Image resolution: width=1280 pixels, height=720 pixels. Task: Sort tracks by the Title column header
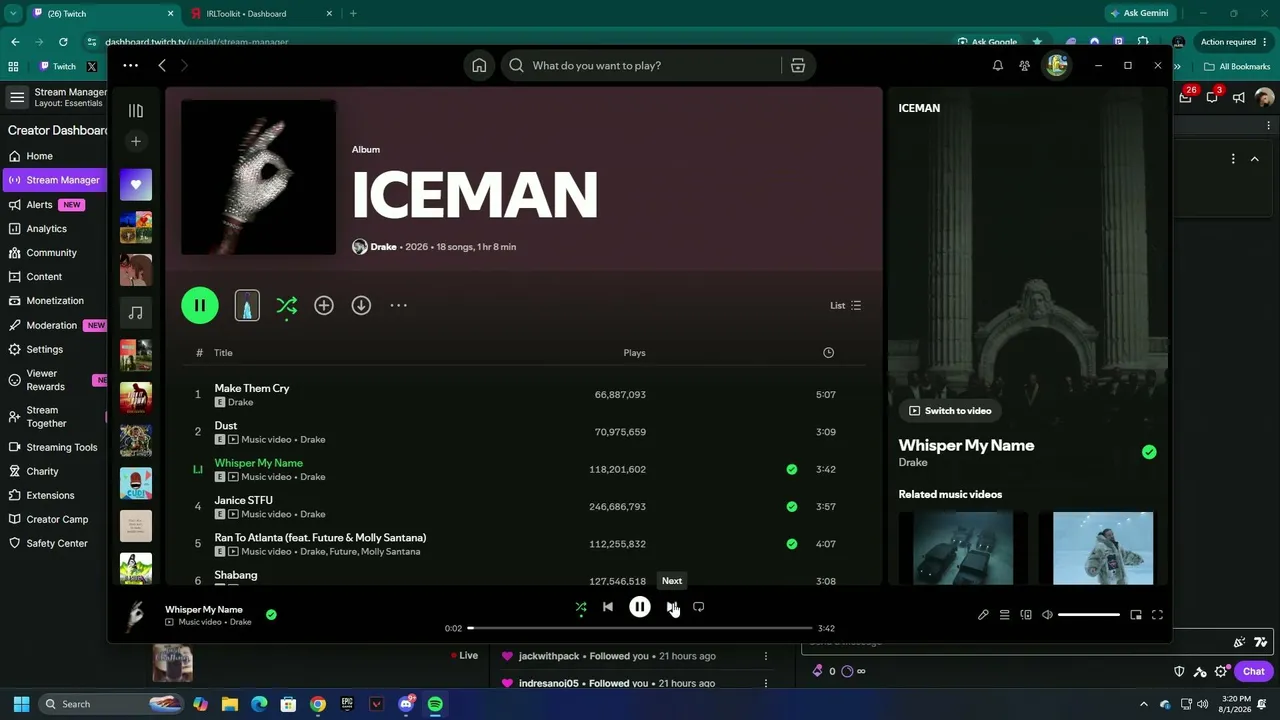223,353
